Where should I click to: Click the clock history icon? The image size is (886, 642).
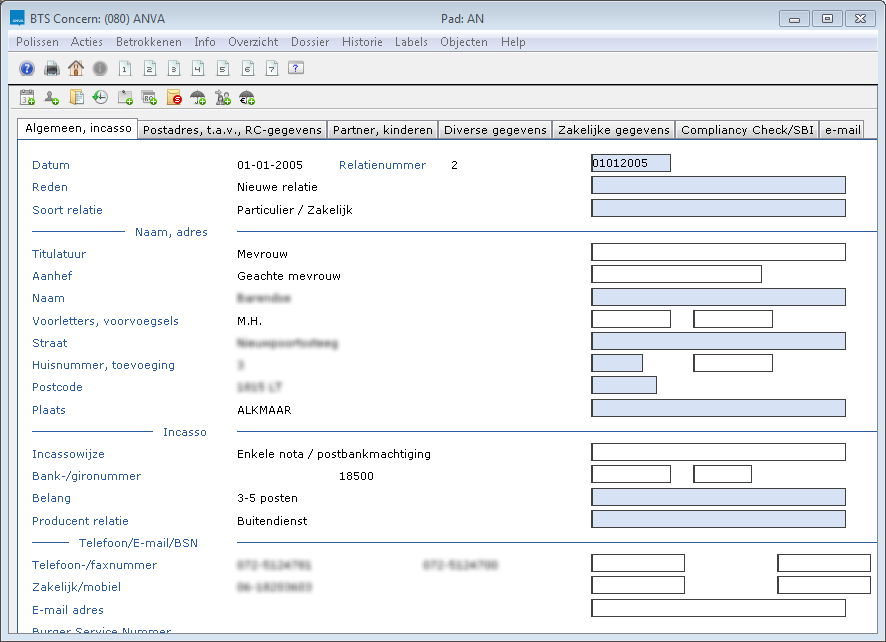pos(100,98)
